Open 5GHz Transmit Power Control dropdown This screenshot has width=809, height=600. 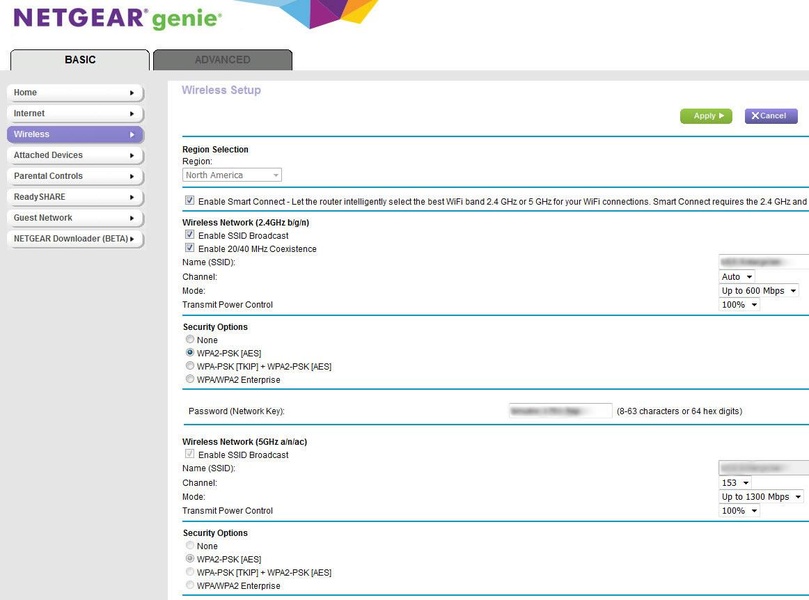tap(739, 511)
